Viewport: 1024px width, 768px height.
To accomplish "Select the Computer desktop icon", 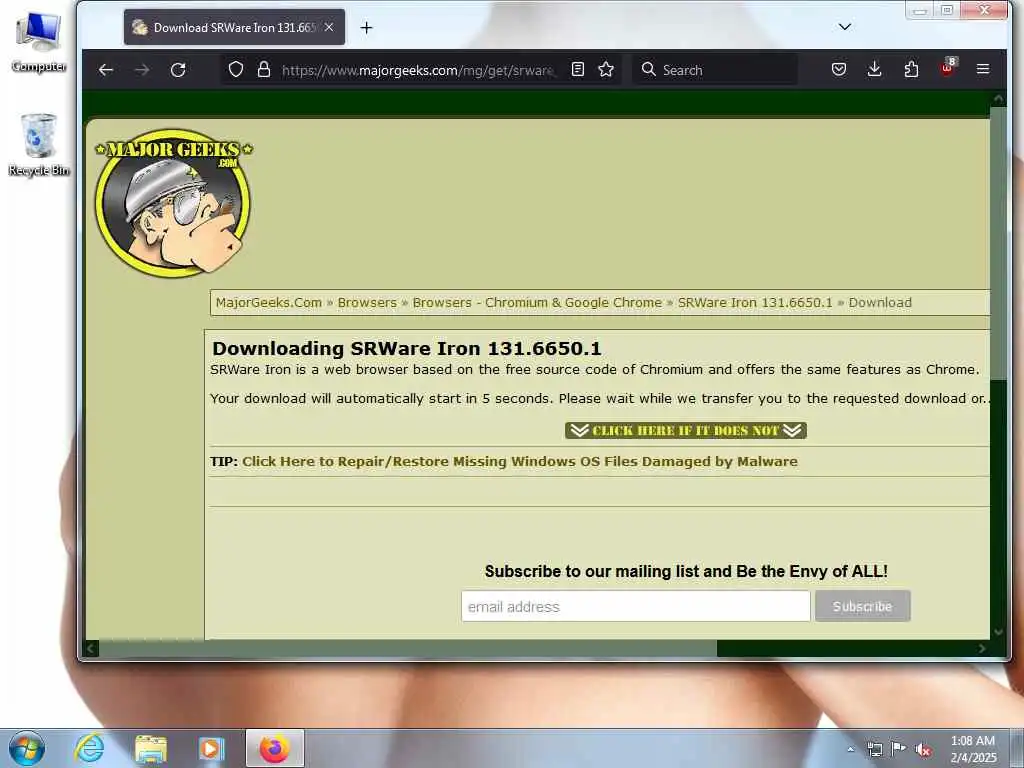I will click(x=39, y=42).
